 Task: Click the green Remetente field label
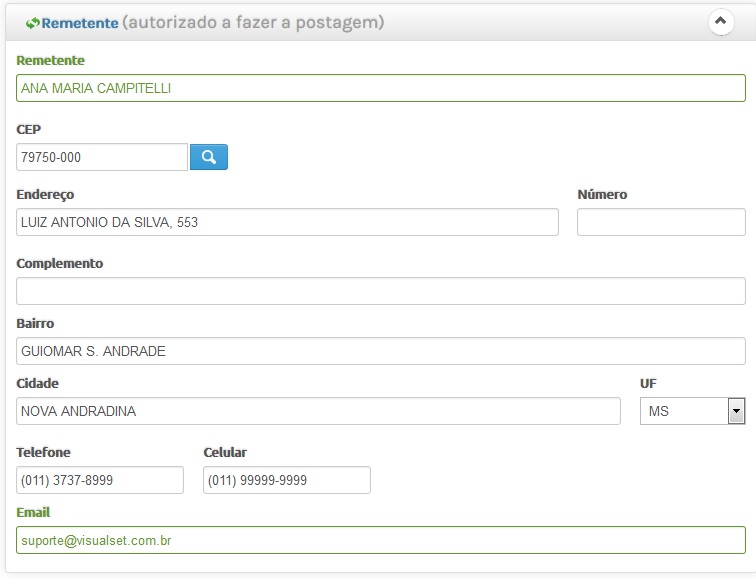pos(51,60)
